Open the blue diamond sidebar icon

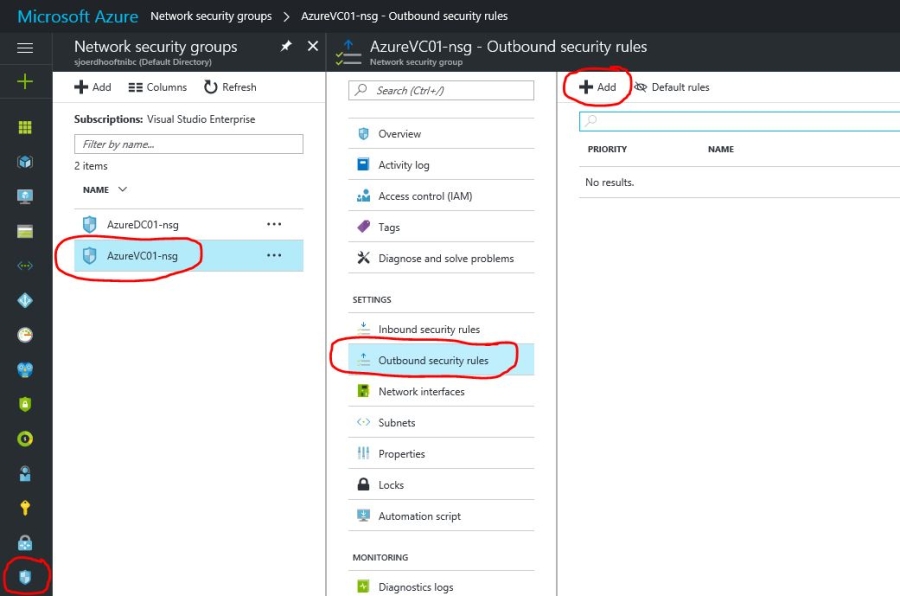point(25,300)
